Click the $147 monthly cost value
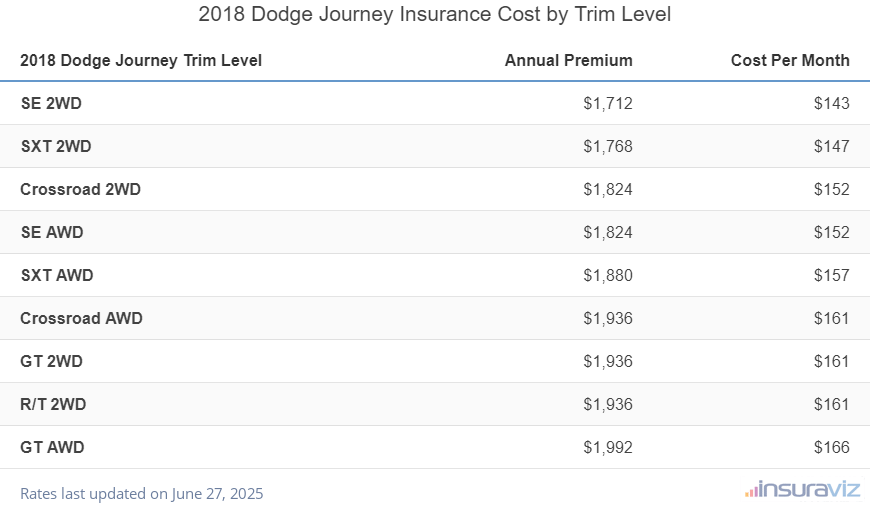 point(832,146)
